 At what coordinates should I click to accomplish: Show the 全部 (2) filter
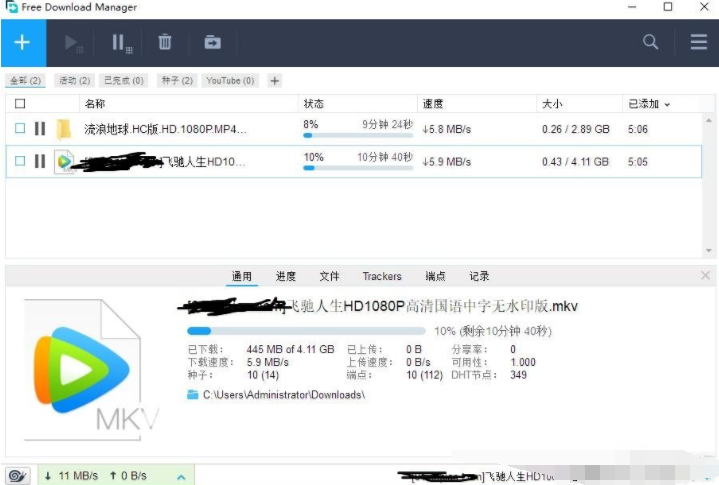pyautogui.click(x=26, y=81)
